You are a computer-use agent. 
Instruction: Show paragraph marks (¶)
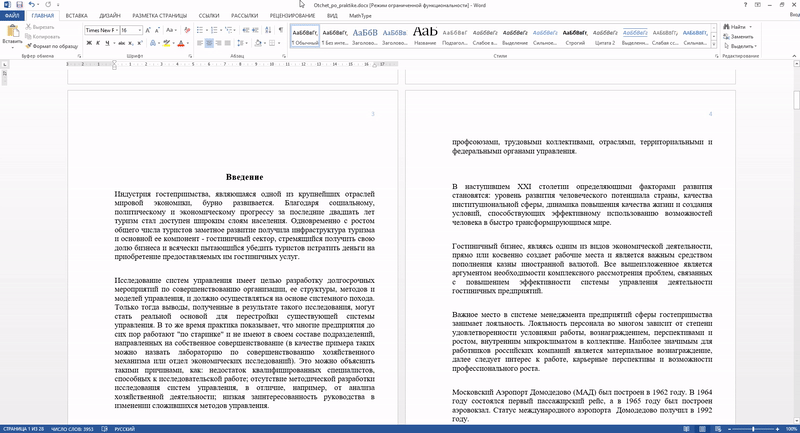click(281, 30)
